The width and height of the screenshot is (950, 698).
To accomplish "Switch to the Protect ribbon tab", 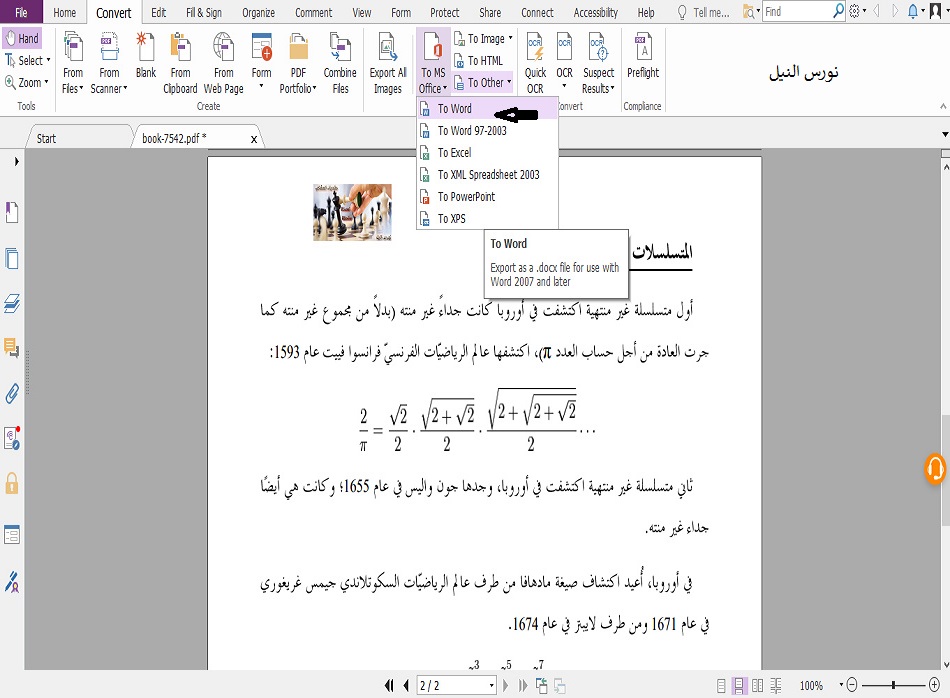I will pyautogui.click(x=444, y=13).
